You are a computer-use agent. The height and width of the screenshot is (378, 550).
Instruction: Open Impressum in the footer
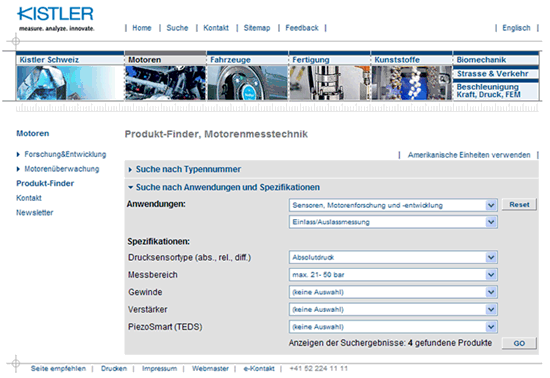[x=159, y=369]
